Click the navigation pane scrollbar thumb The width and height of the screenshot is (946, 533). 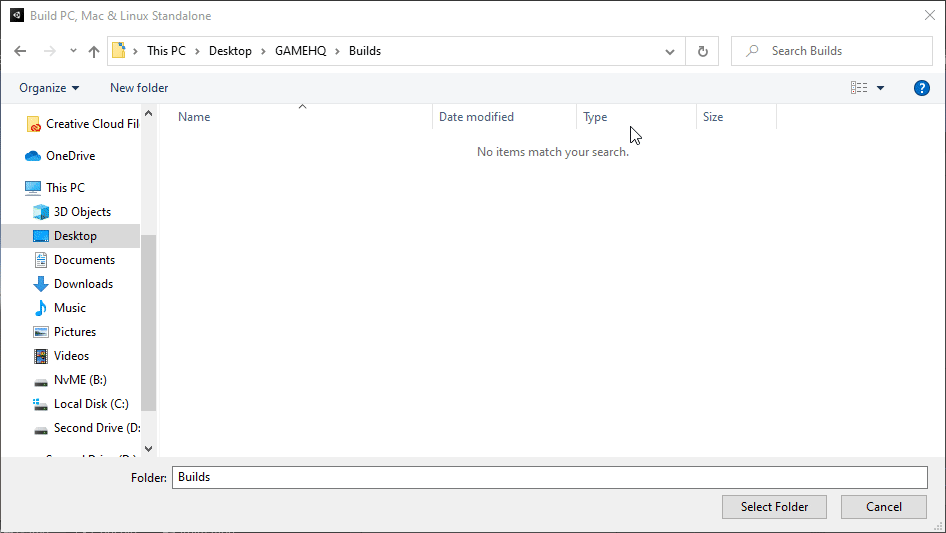coord(148,323)
